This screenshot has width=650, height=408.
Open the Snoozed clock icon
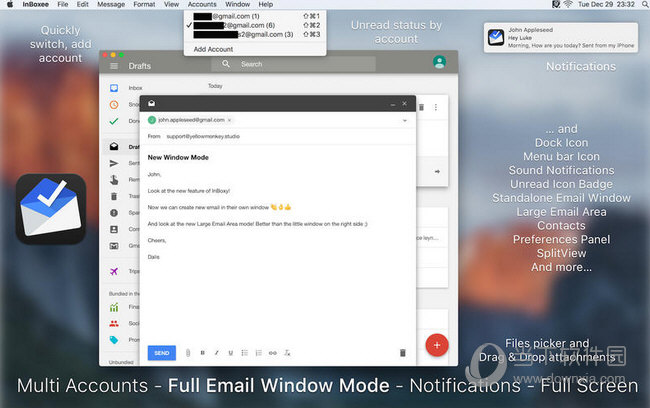[114, 104]
